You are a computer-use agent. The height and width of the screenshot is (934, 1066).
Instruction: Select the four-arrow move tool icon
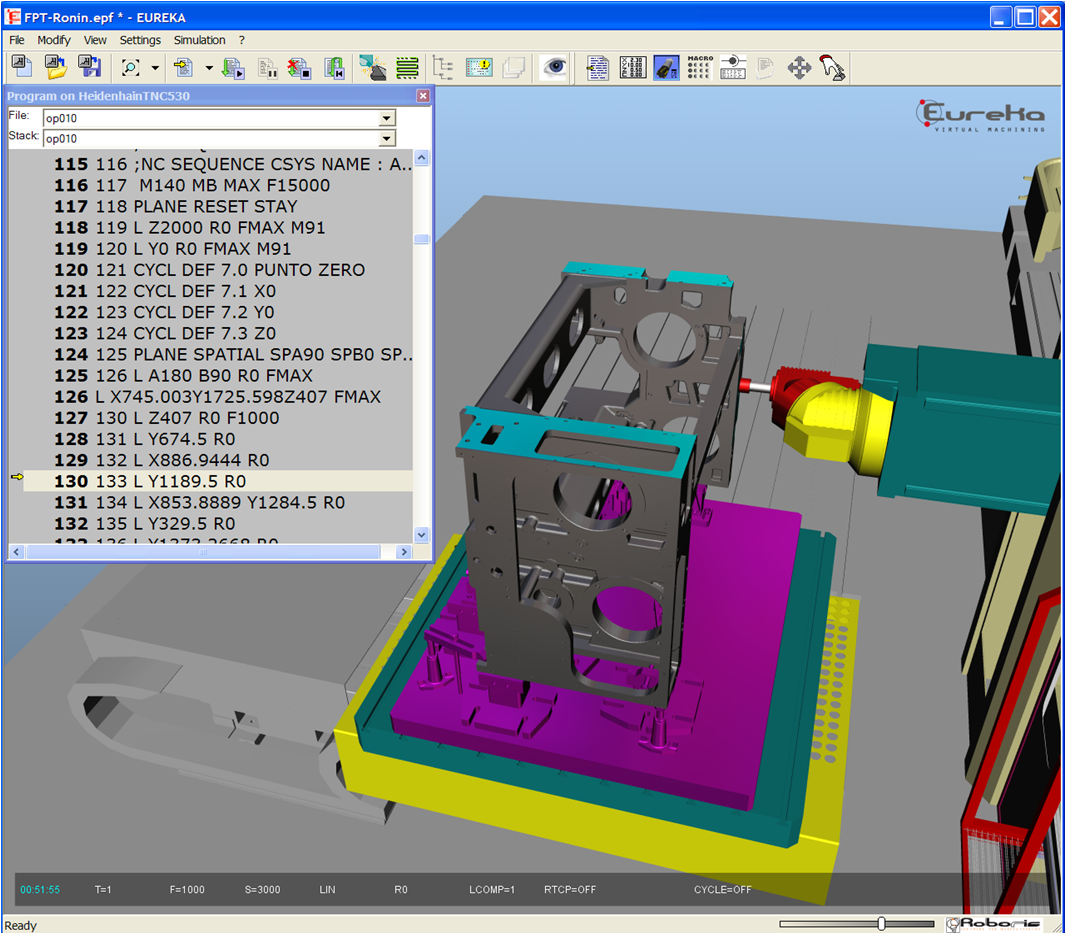click(x=800, y=67)
